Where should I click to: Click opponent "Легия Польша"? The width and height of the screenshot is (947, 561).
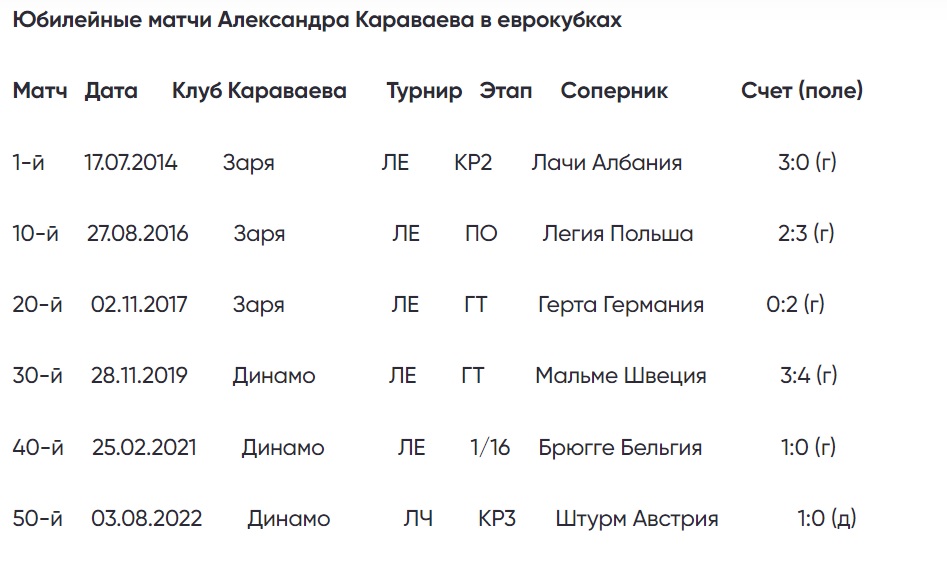click(618, 234)
